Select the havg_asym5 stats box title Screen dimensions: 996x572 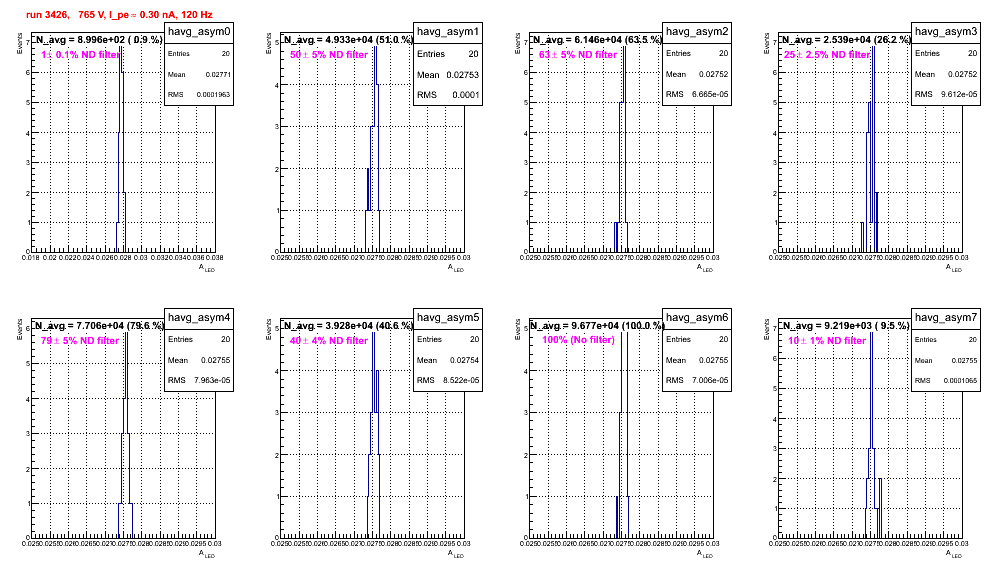[448, 317]
